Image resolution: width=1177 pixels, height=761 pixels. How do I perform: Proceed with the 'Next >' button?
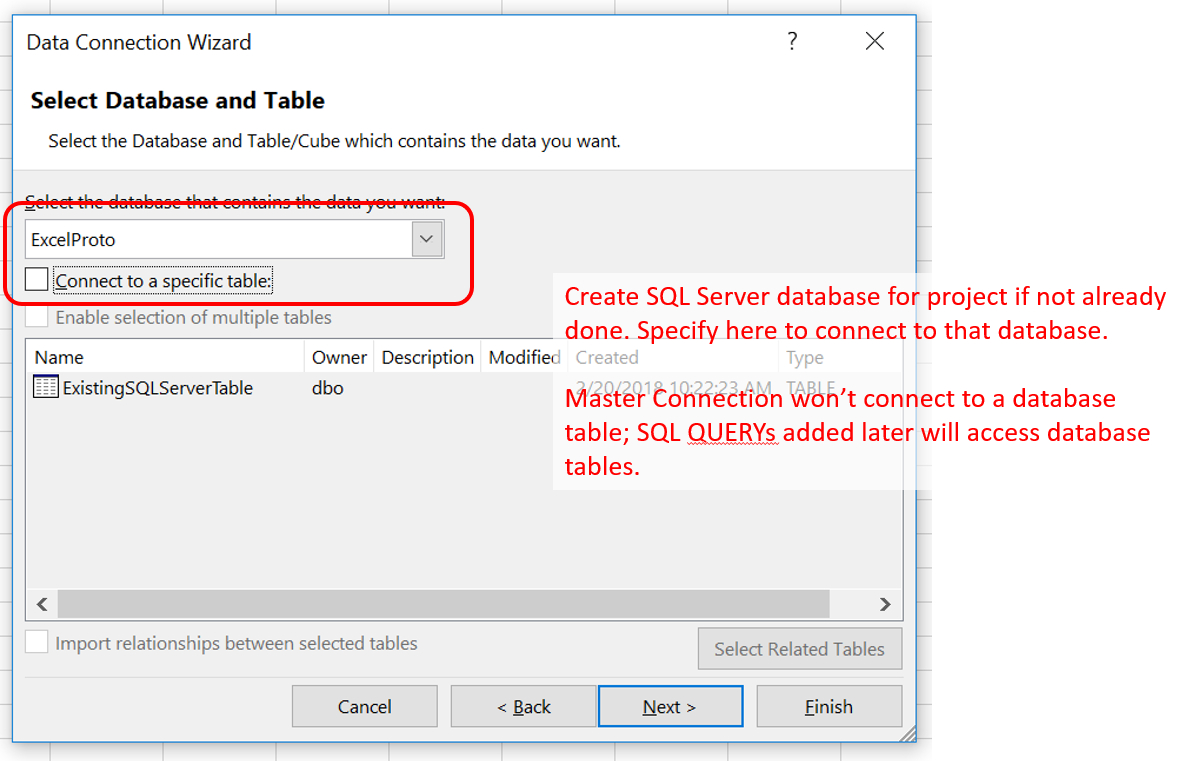coord(669,707)
